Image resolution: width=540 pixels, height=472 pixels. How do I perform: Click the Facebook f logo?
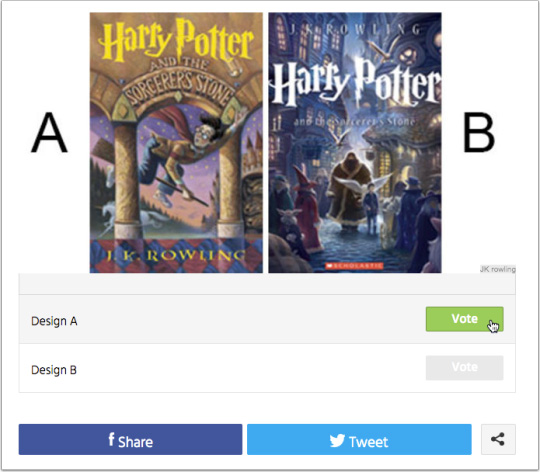tap(111, 439)
